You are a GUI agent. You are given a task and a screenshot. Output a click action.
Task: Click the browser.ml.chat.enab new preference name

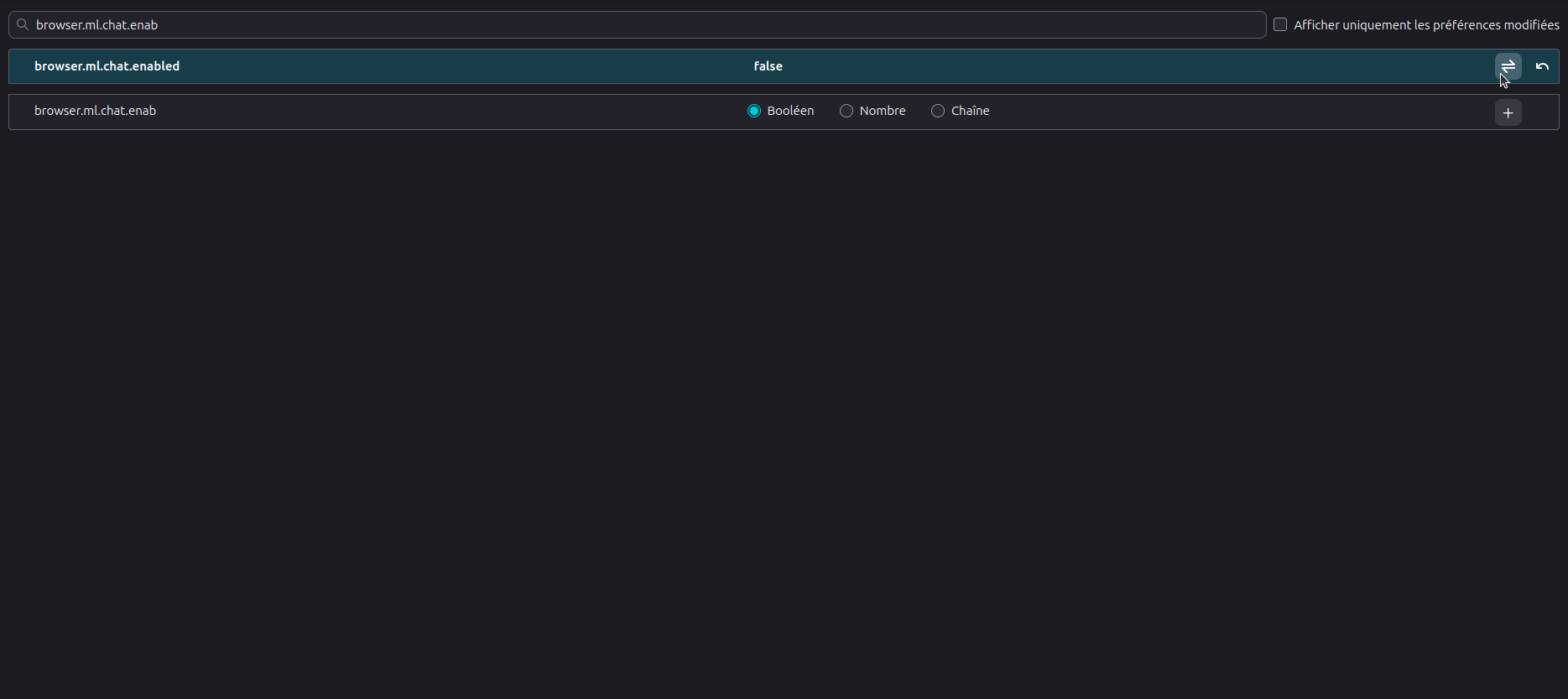coord(95,111)
